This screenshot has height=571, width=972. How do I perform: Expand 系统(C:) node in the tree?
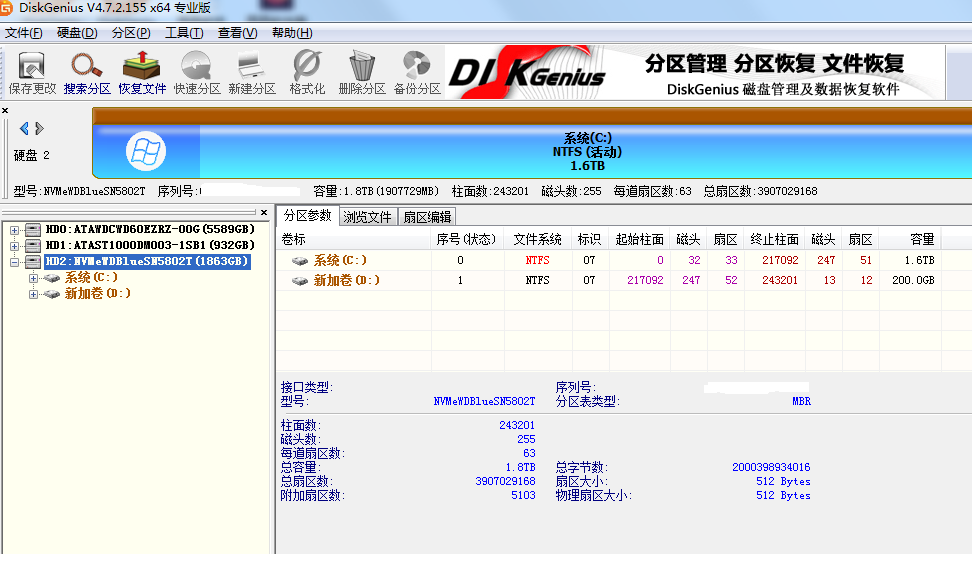pos(33,278)
